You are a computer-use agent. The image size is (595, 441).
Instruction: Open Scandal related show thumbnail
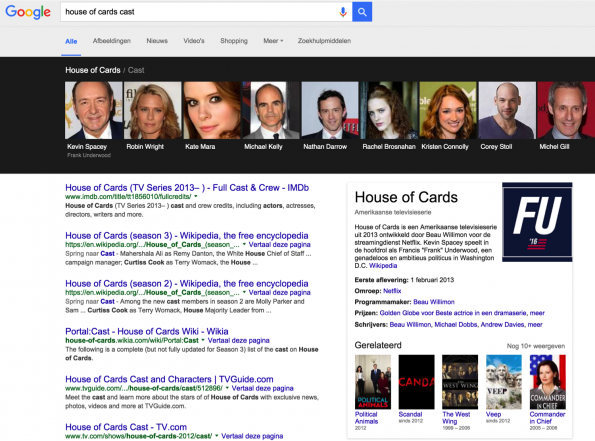pyautogui.click(x=416, y=382)
